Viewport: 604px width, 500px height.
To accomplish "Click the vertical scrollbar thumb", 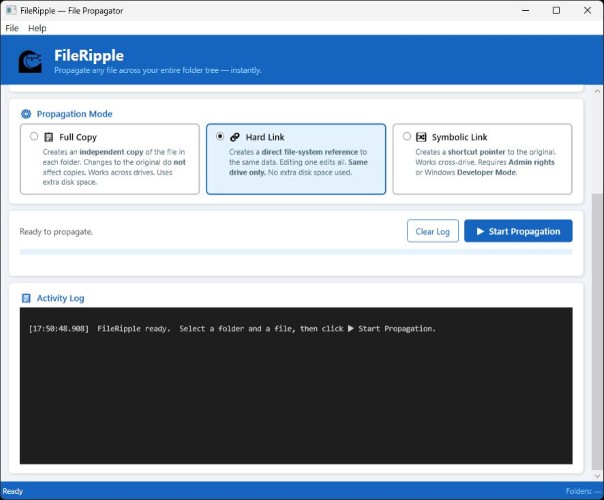I will coord(597,331).
